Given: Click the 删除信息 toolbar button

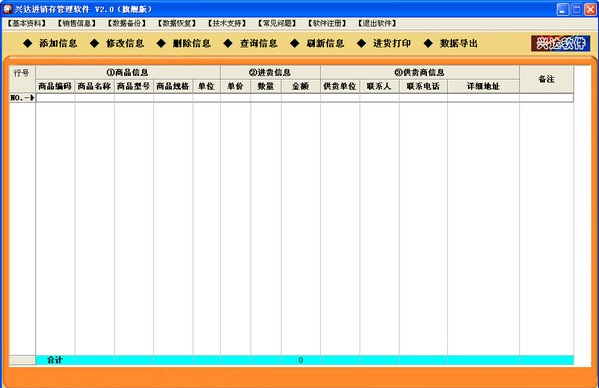Looking at the screenshot, I should point(184,44).
